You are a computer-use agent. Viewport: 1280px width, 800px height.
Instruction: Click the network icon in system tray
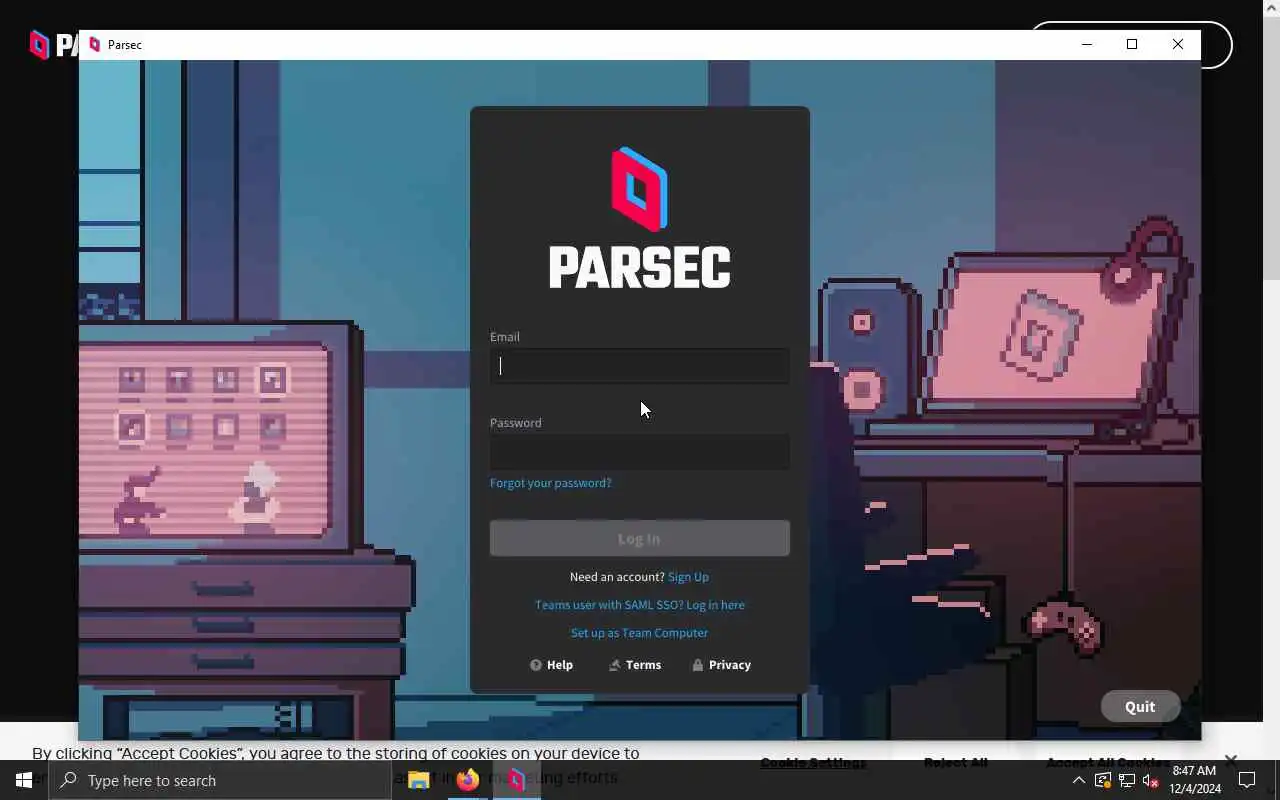(x=1127, y=781)
